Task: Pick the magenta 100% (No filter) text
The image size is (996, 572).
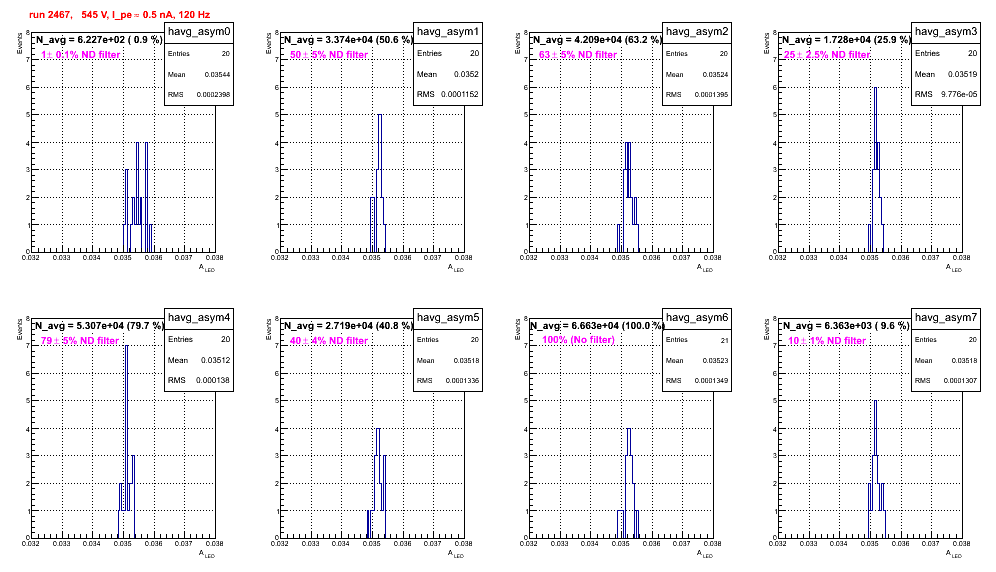Action: tap(579, 340)
